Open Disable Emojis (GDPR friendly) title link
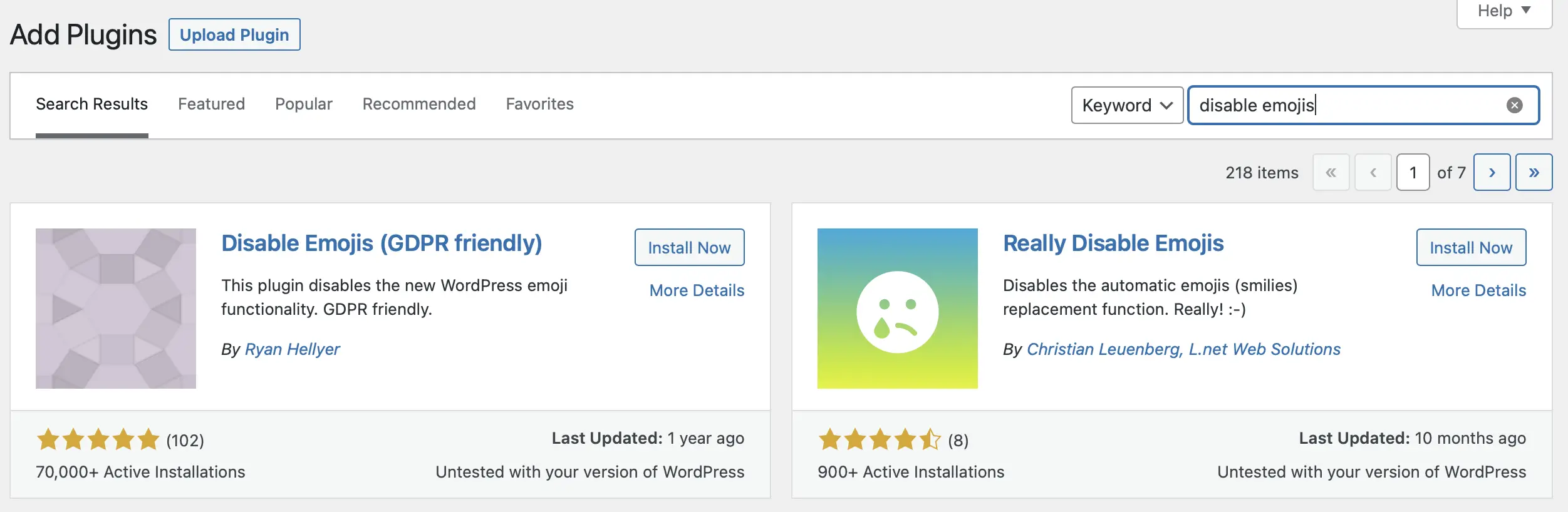 click(x=382, y=243)
